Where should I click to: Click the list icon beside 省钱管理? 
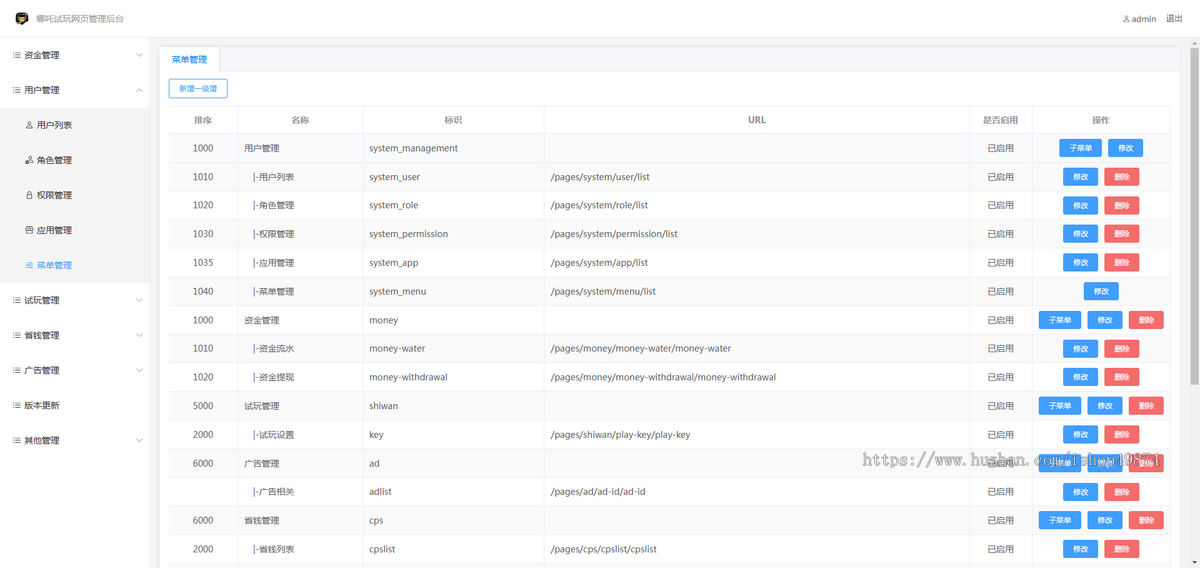pos(17,335)
